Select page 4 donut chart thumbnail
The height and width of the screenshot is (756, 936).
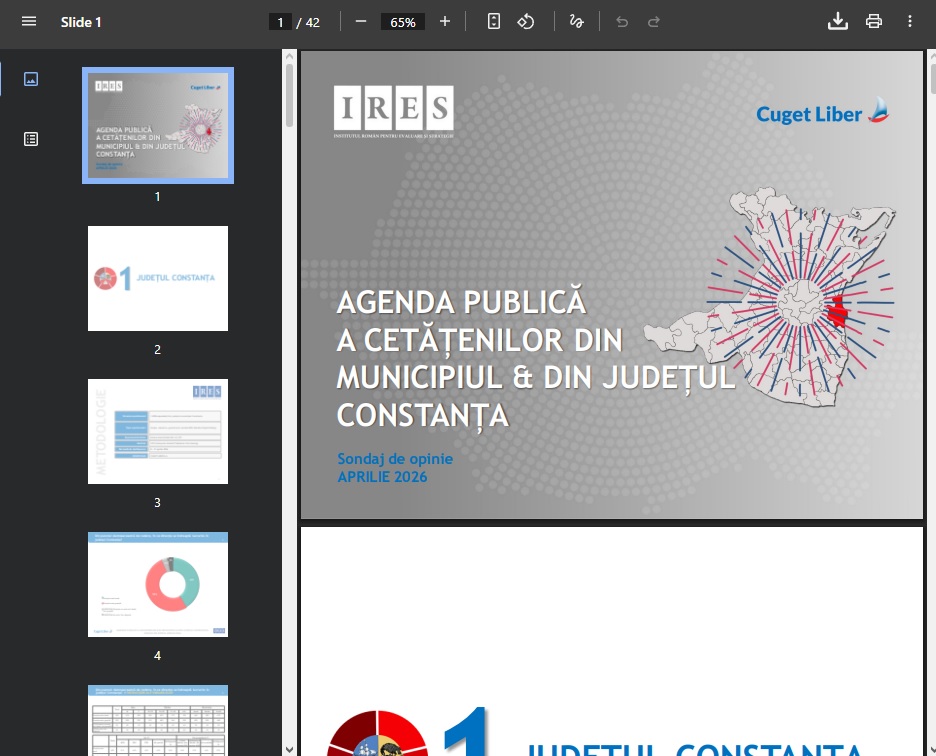pos(158,584)
